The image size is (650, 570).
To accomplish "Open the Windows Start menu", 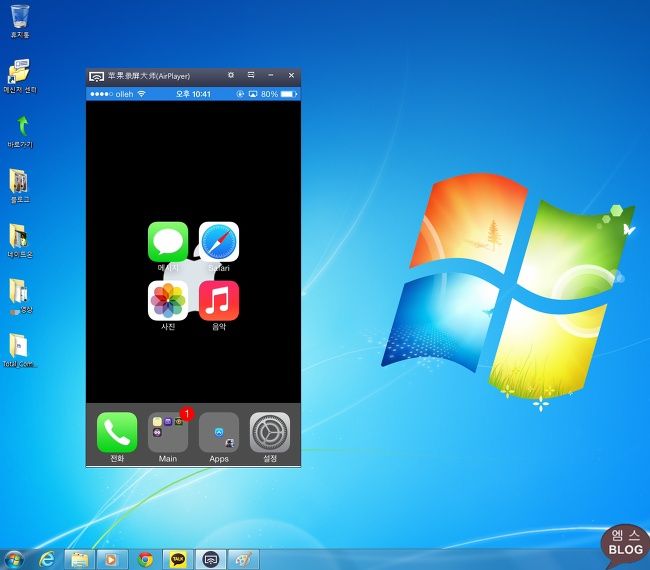I will (14, 560).
